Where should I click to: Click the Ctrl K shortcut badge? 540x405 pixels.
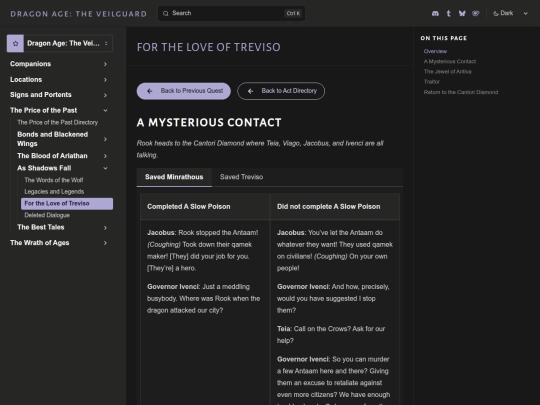(293, 13)
